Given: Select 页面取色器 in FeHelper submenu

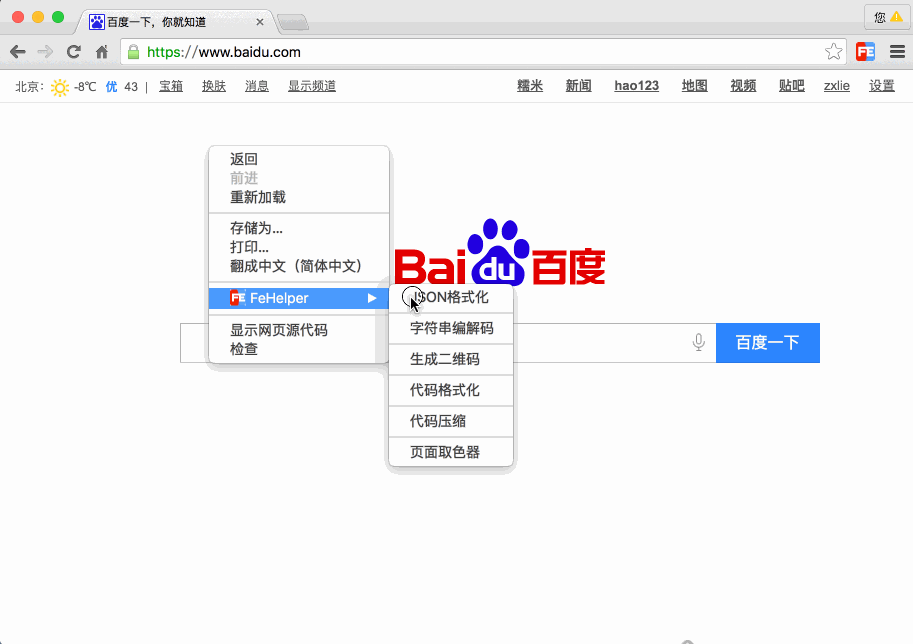Looking at the screenshot, I should click(451, 452).
